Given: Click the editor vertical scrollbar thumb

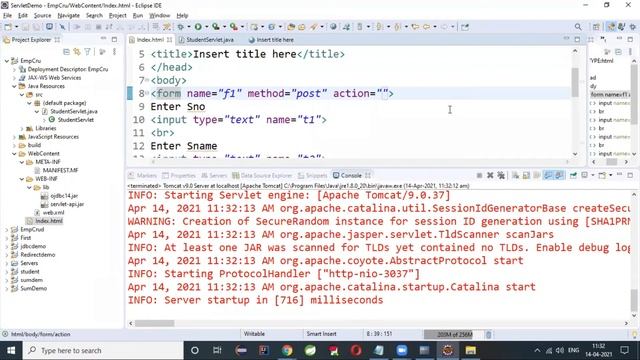Looking at the screenshot, I should 575,82.
